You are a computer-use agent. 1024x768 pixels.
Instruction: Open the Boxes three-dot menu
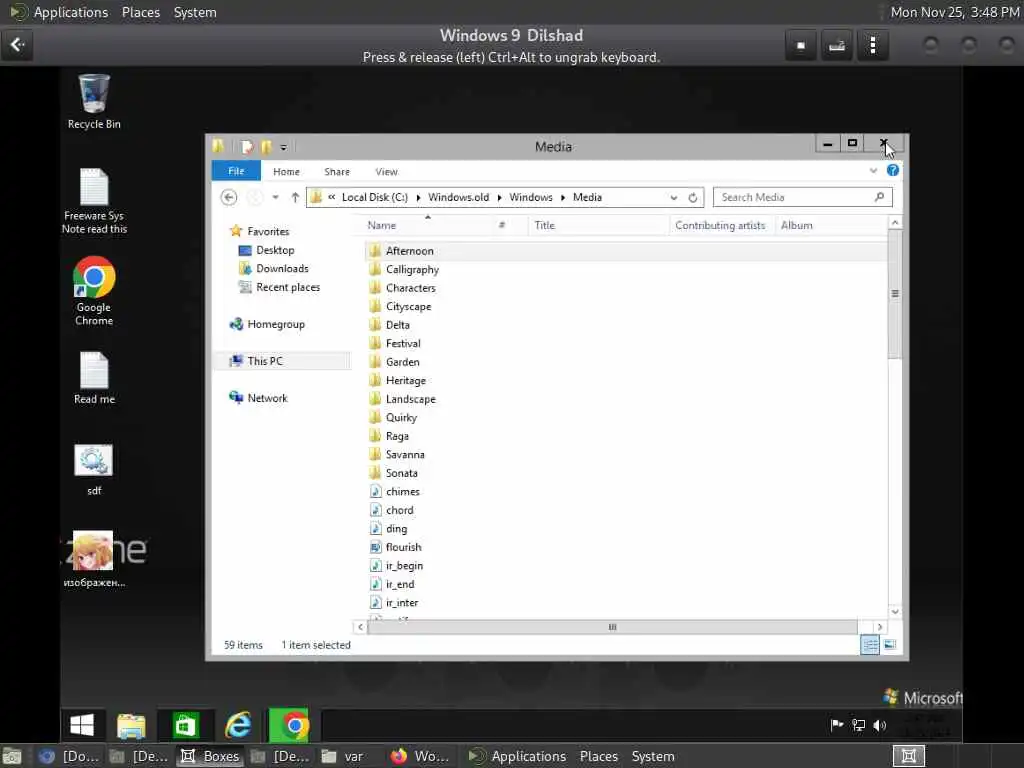tap(873, 45)
